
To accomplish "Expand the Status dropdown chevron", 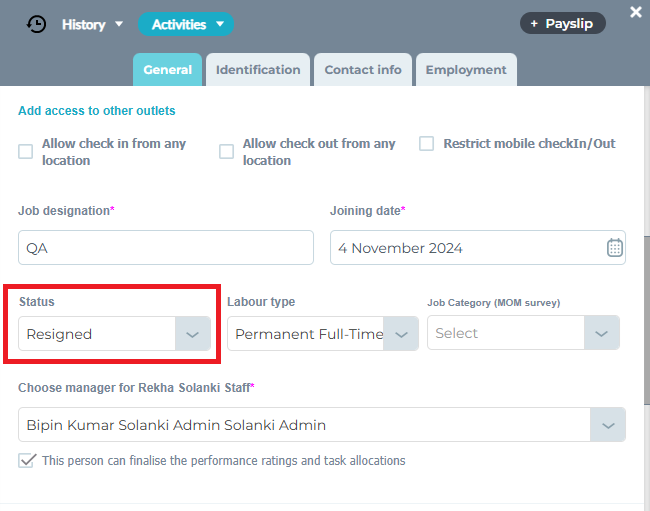I will pyautogui.click(x=193, y=334).
